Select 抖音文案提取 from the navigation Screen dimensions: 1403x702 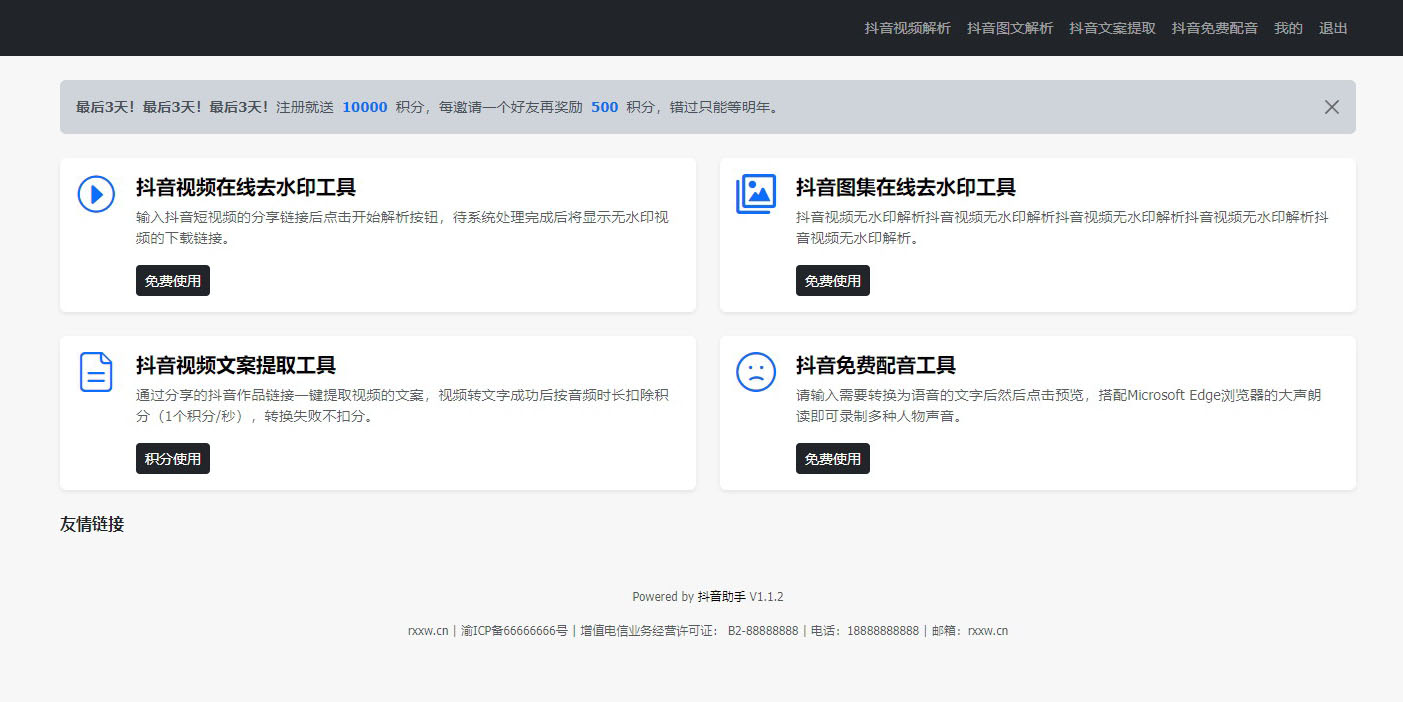pyautogui.click(x=1111, y=28)
